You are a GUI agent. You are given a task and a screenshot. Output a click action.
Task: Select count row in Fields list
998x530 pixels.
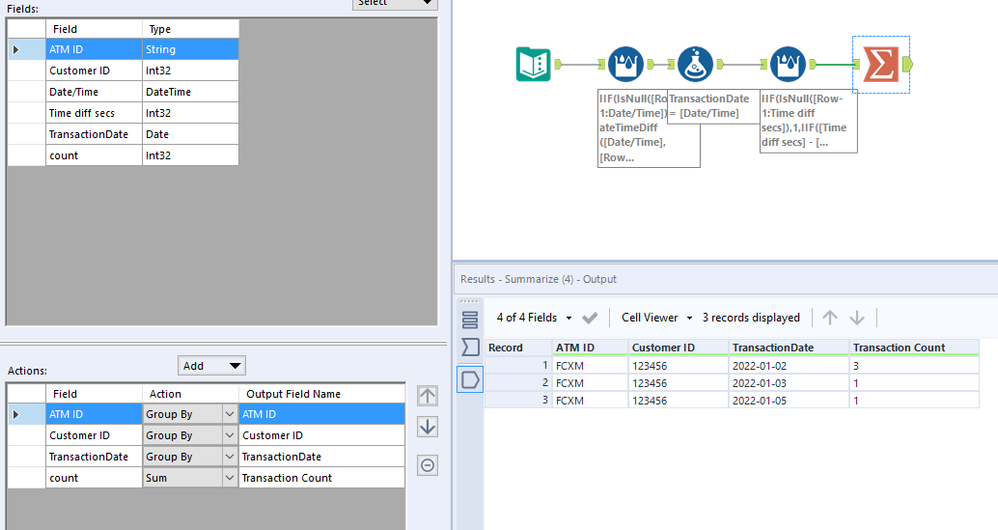click(x=123, y=155)
